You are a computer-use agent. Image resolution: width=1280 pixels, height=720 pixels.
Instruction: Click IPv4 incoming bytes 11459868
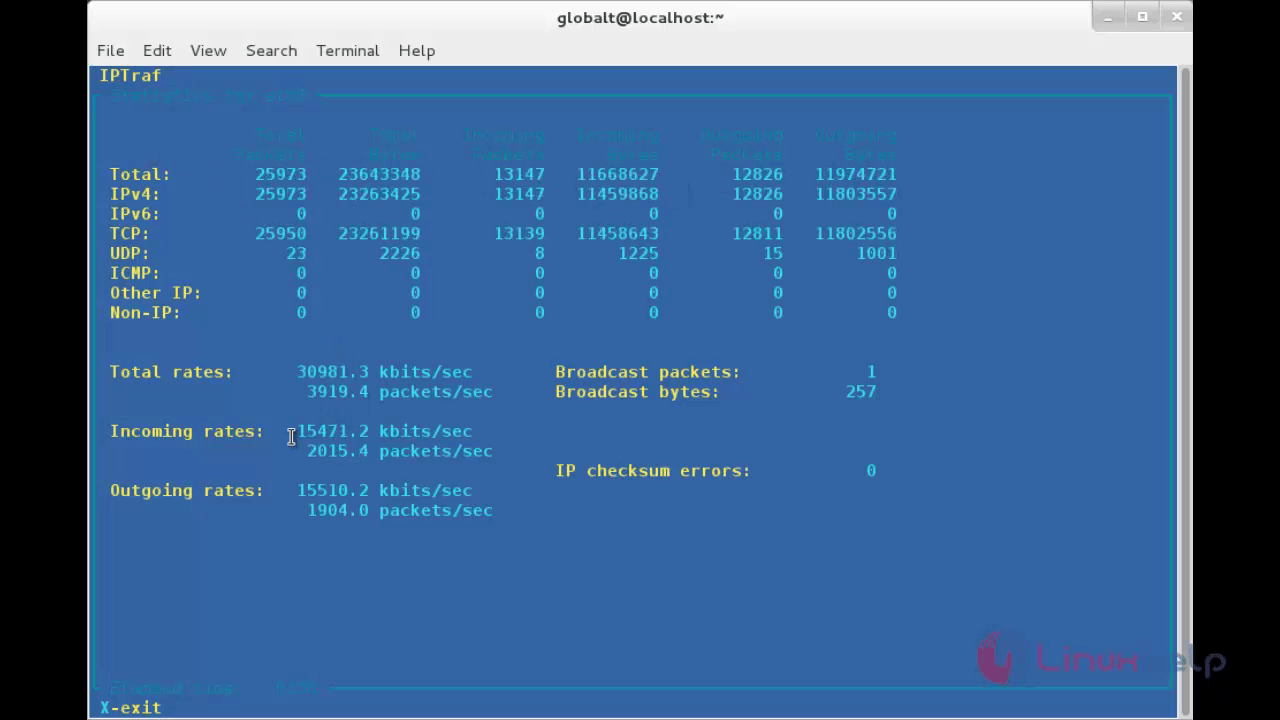(618, 194)
